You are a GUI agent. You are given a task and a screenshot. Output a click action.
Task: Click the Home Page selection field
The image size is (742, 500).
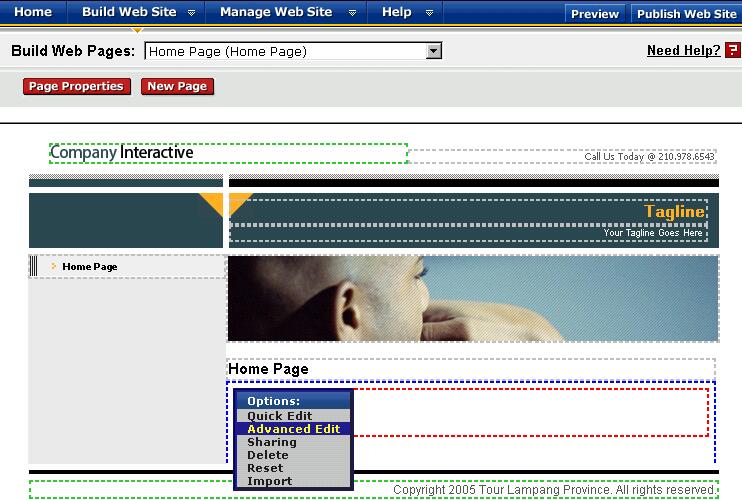pyautogui.click(x=293, y=51)
